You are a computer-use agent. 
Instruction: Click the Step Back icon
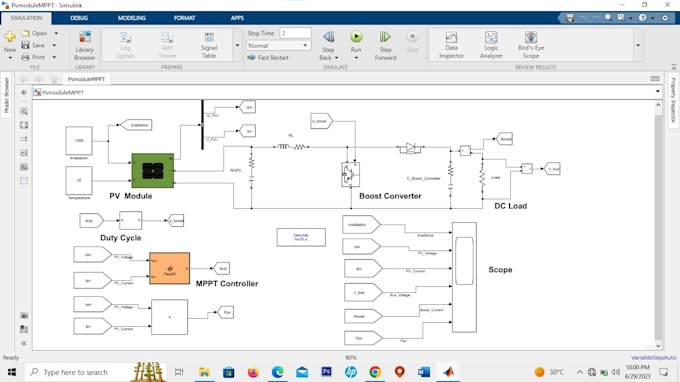(328, 37)
